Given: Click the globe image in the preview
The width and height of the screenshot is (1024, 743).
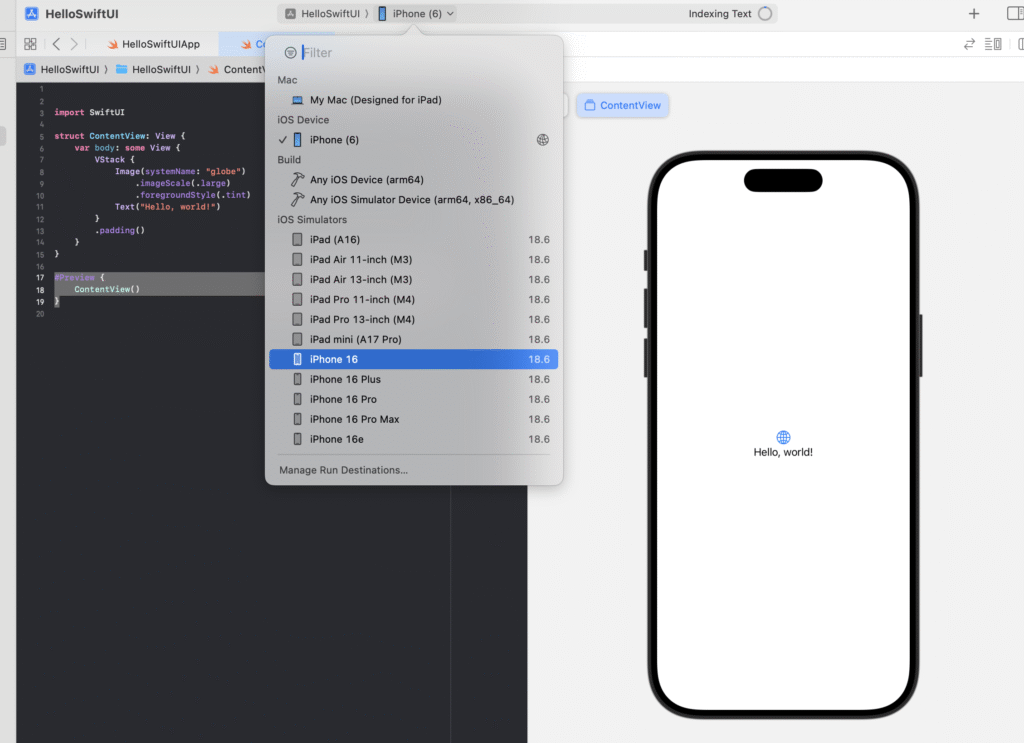Looking at the screenshot, I should point(783,437).
